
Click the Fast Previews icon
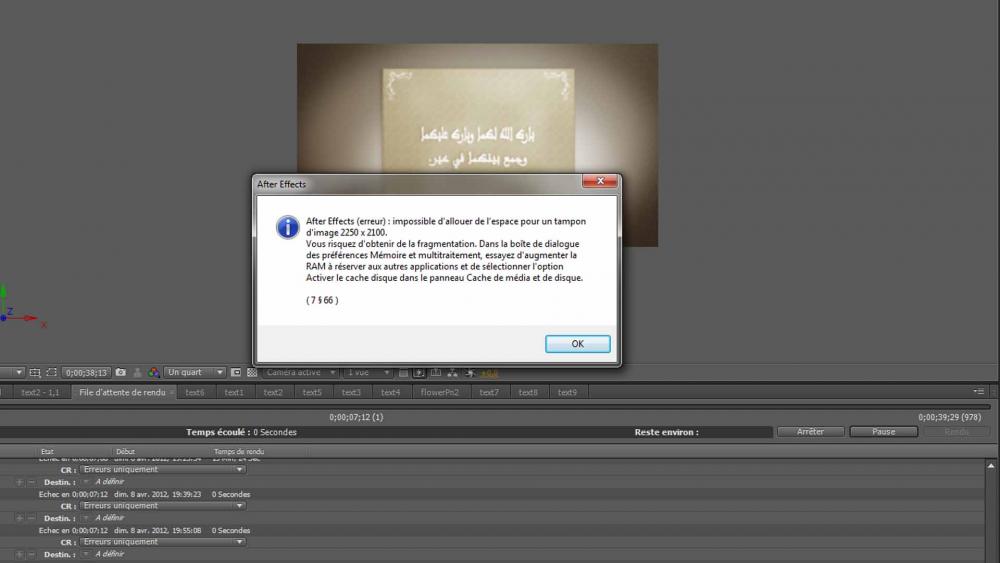(x=420, y=372)
